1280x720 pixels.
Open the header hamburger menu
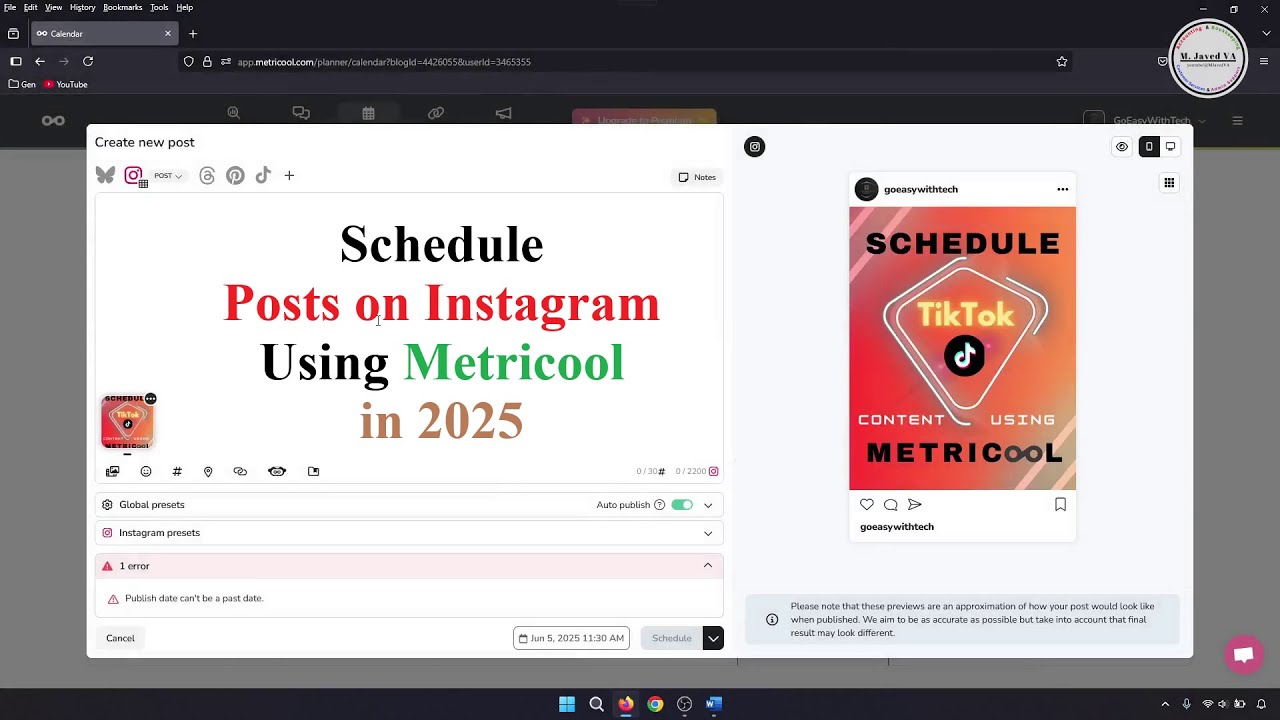click(x=1237, y=121)
